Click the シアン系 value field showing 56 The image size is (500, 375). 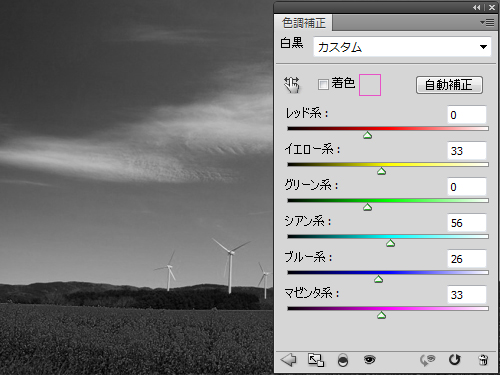click(466, 223)
